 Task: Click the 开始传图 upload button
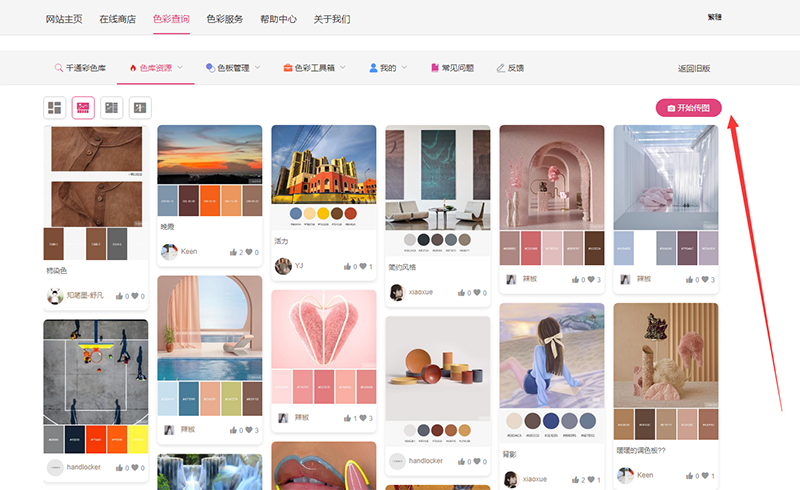click(x=688, y=108)
